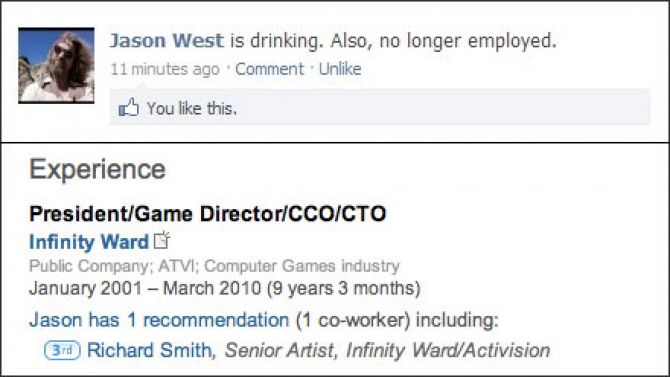Click the 3rd degree connection badge
The image size is (670, 377).
(62, 350)
